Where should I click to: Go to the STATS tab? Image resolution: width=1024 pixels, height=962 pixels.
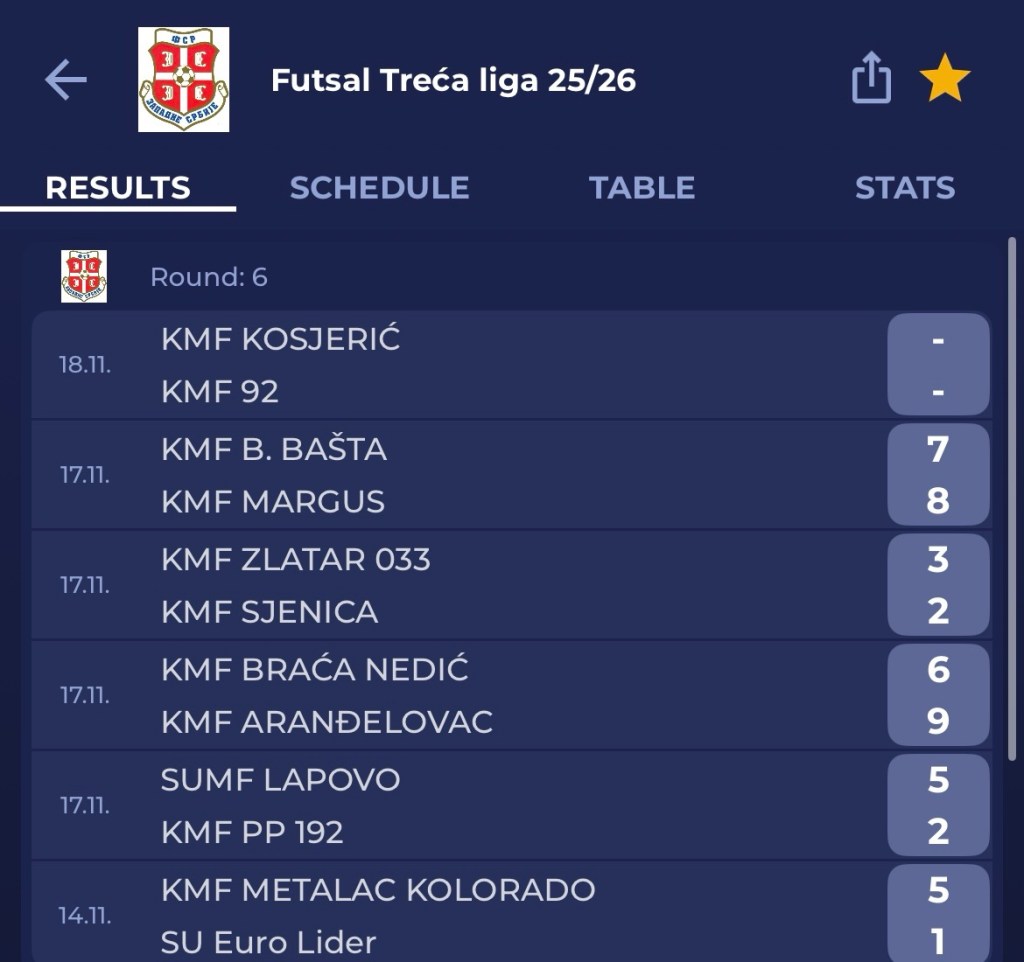(904, 188)
